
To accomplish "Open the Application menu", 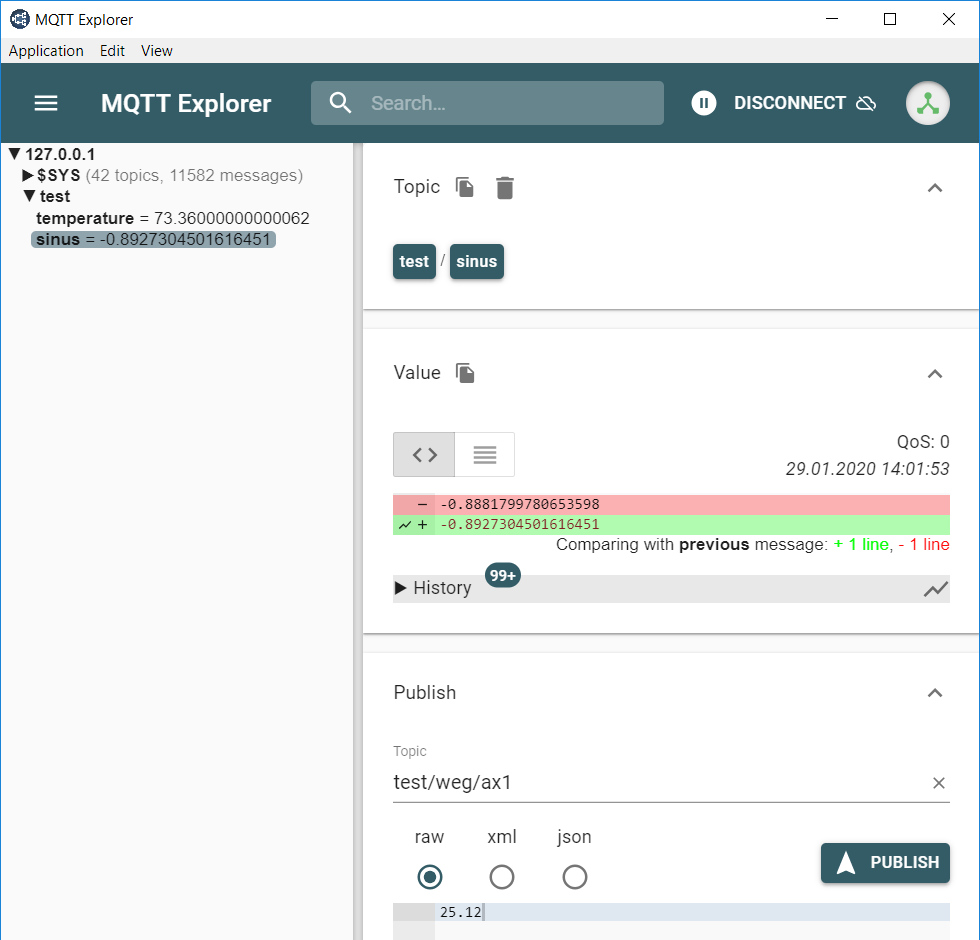I will coord(46,51).
